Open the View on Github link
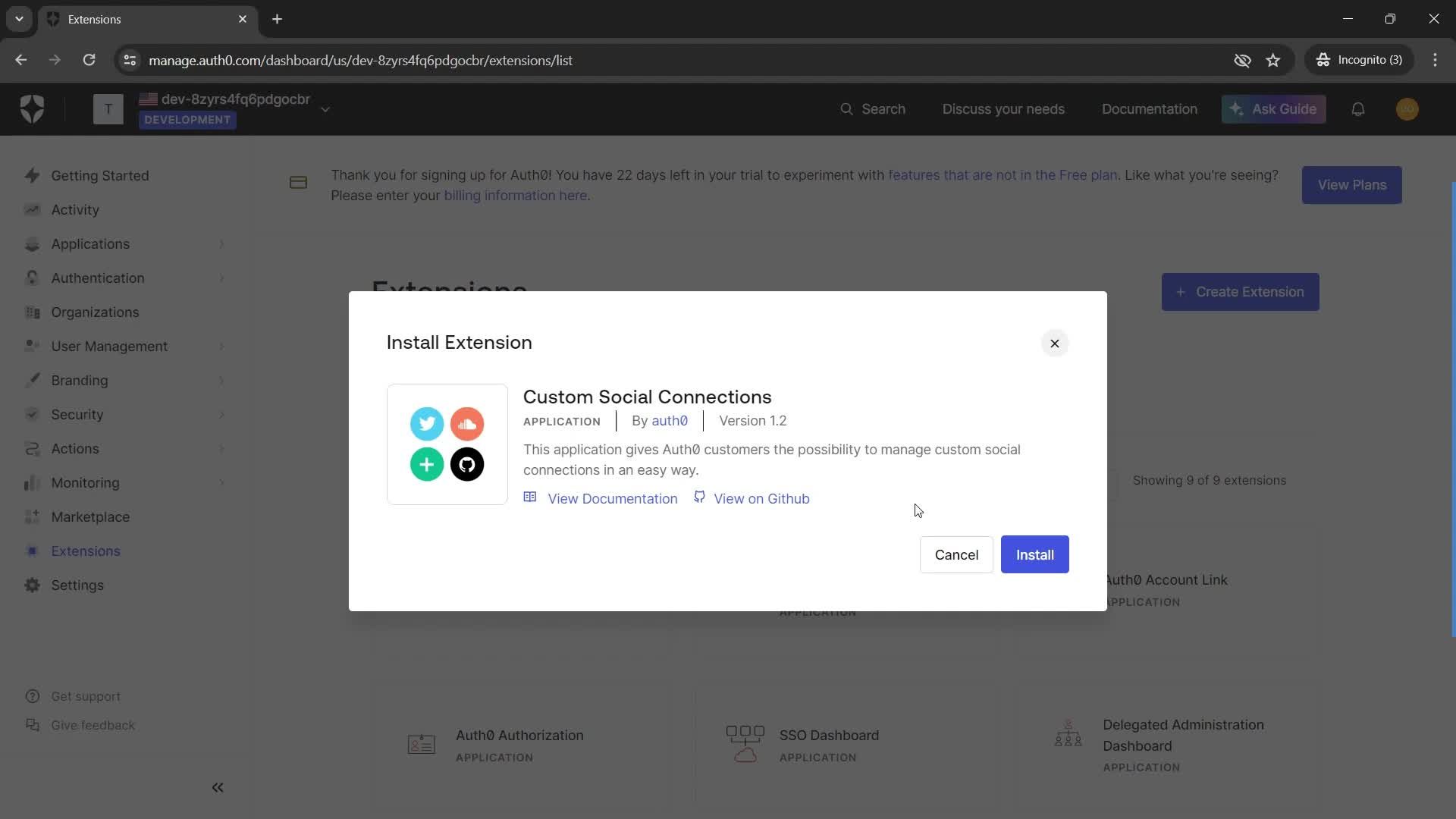 [x=761, y=498]
